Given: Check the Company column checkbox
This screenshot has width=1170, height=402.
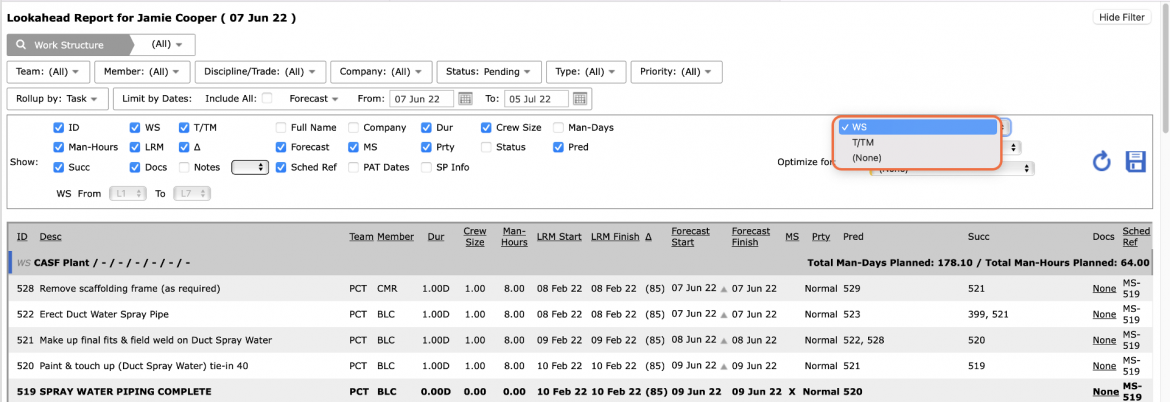Looking at the screenshot, I should (x=353, y=128).
